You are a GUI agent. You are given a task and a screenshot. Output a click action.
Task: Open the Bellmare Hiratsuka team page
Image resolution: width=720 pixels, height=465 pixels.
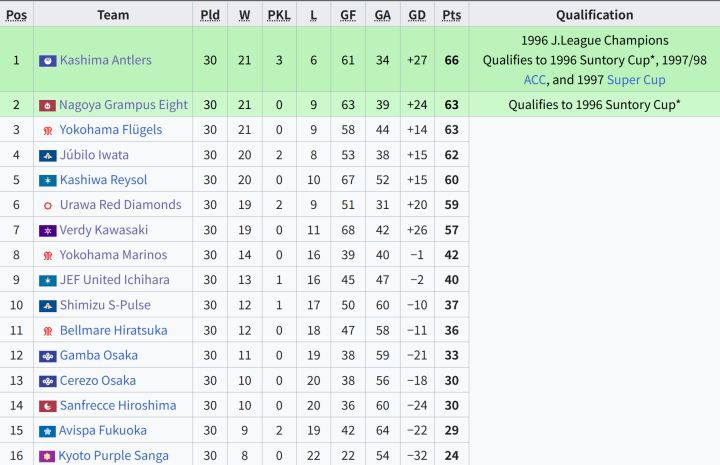point(113,331)
